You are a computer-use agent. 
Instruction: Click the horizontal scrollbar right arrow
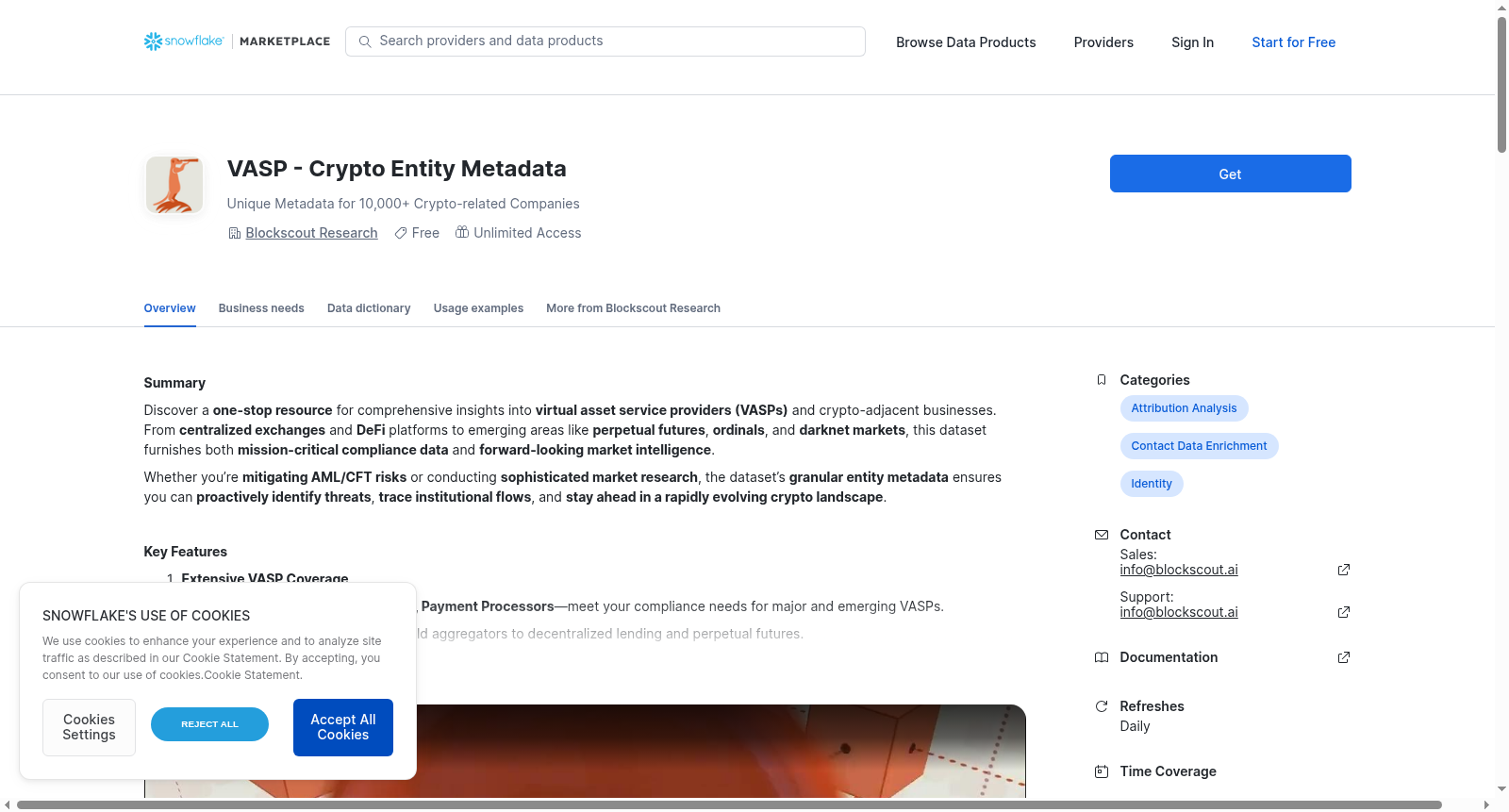click(1487, 805)
